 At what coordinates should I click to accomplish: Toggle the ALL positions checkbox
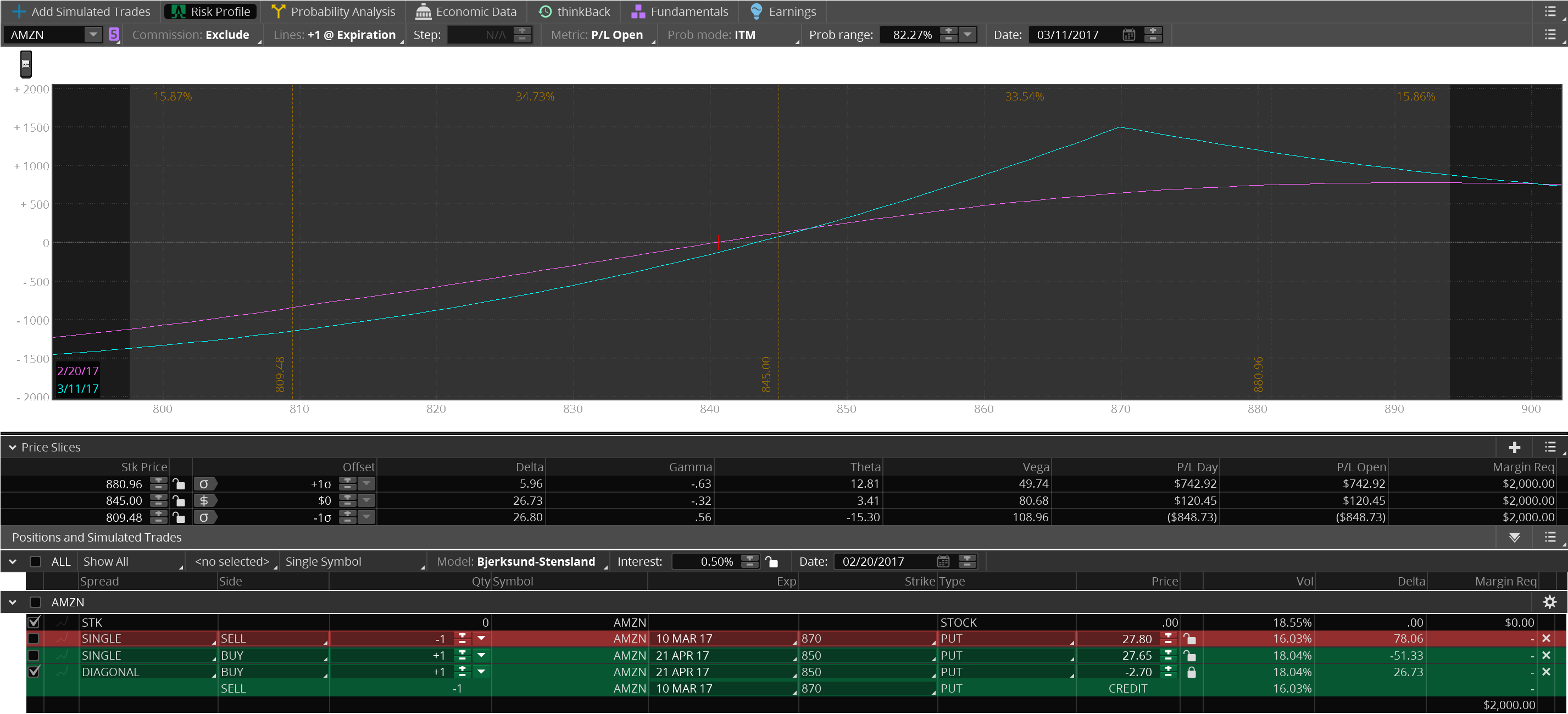pos(35,561)
